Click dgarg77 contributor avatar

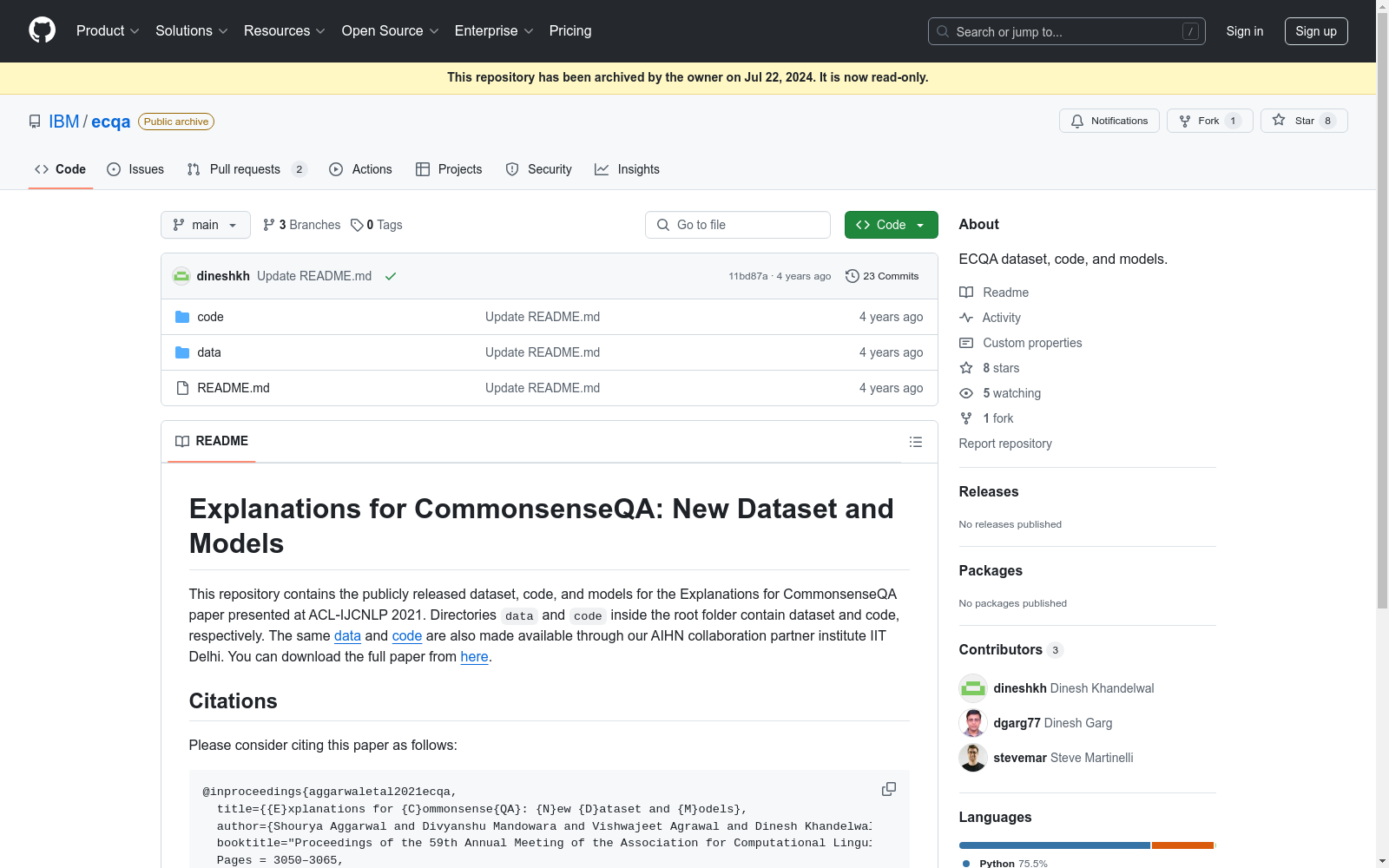coord(973,723)
